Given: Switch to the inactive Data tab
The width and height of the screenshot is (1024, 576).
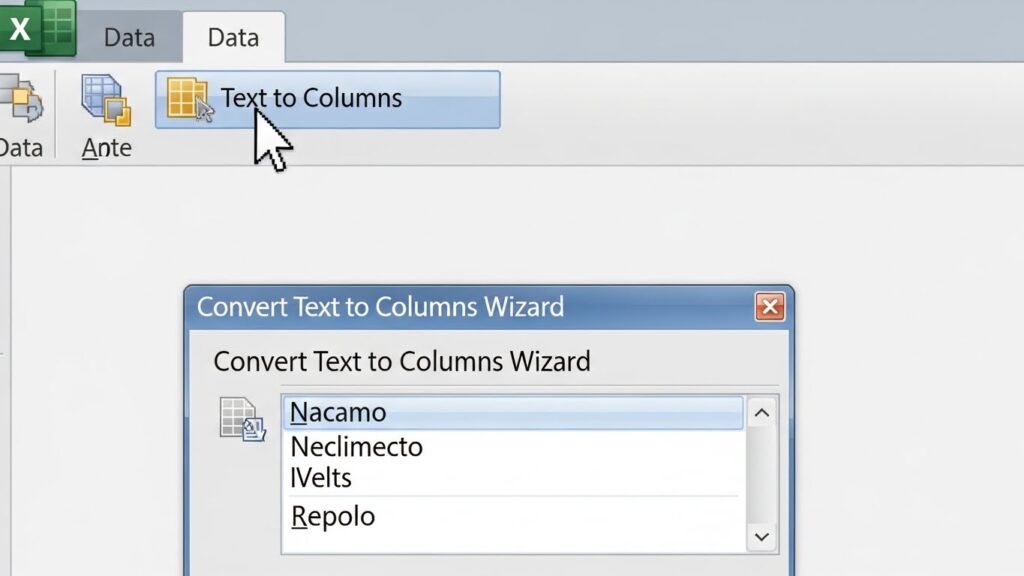Looking at the screenshot, I should pos(129,38).
